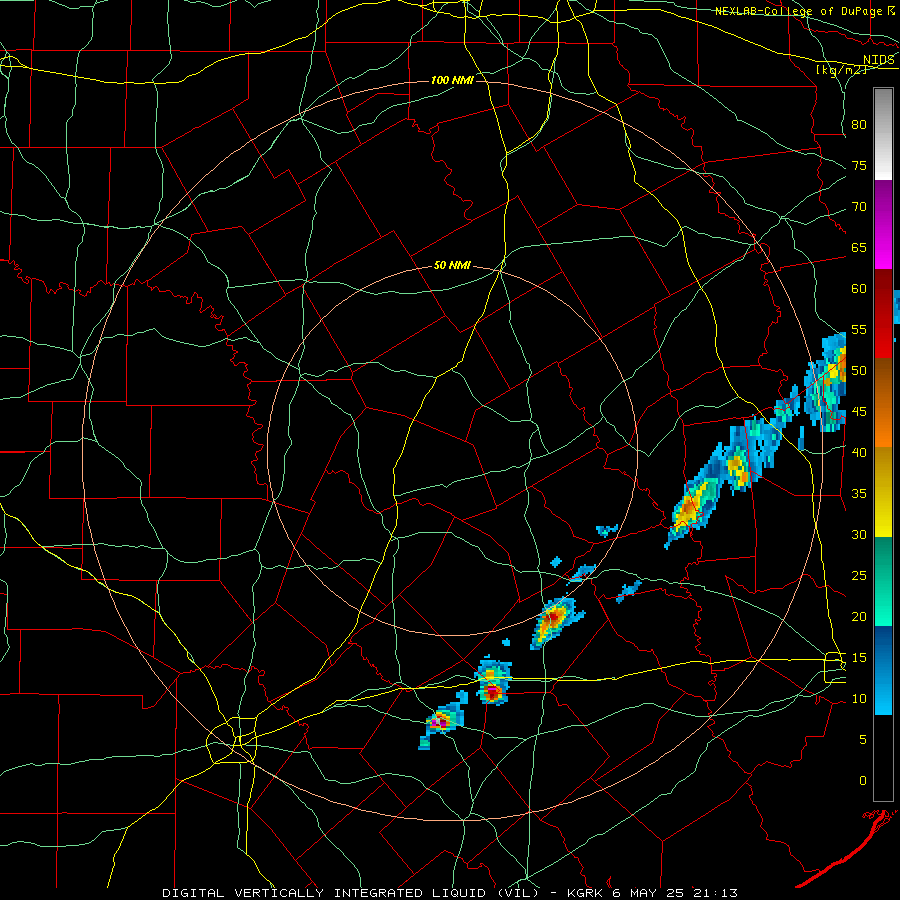Click the 20 value on the color scale
Image resolution: width=900 pixels, height=900 pixels.
point(859,616)
